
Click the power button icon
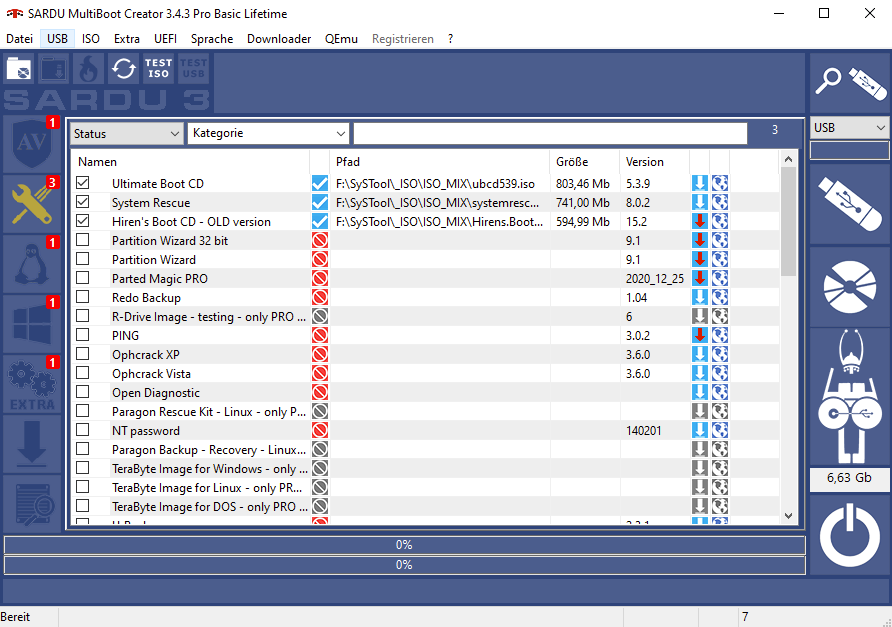[x=850, y=535]
